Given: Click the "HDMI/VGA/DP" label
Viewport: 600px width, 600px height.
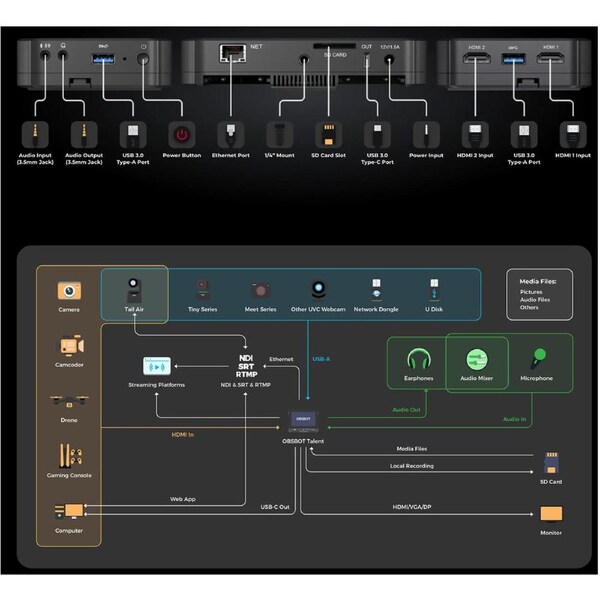Looking at the screenshot, I should click(x=412, y=507).
